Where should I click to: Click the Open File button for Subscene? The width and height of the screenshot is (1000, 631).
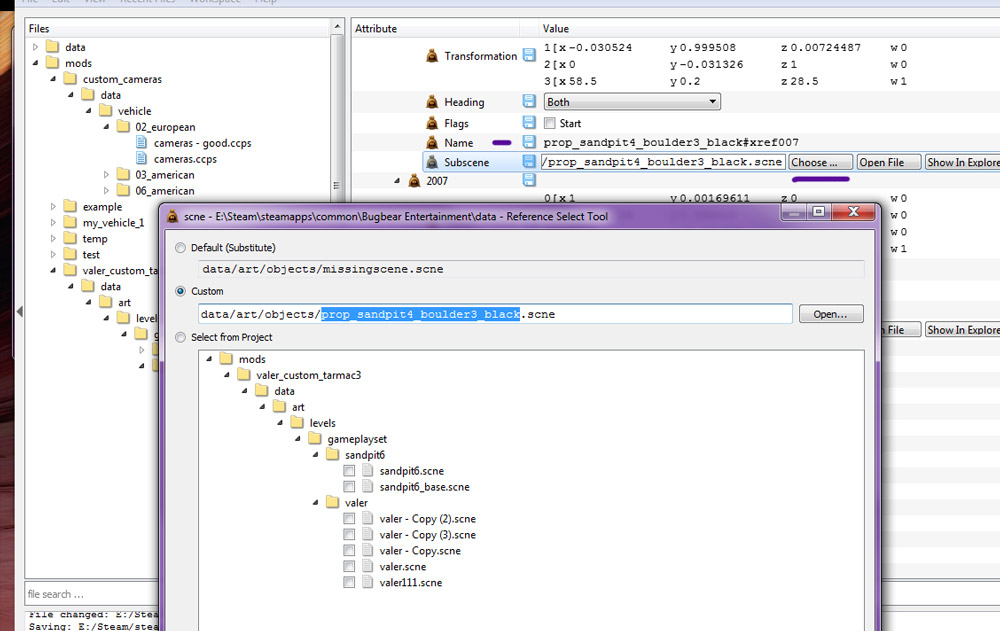tap(889, 162)
